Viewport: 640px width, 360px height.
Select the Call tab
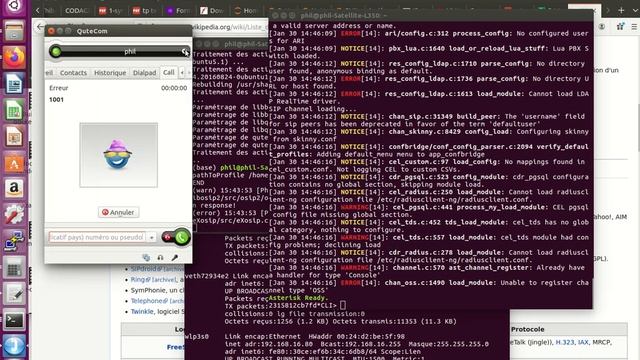[168, 72]
